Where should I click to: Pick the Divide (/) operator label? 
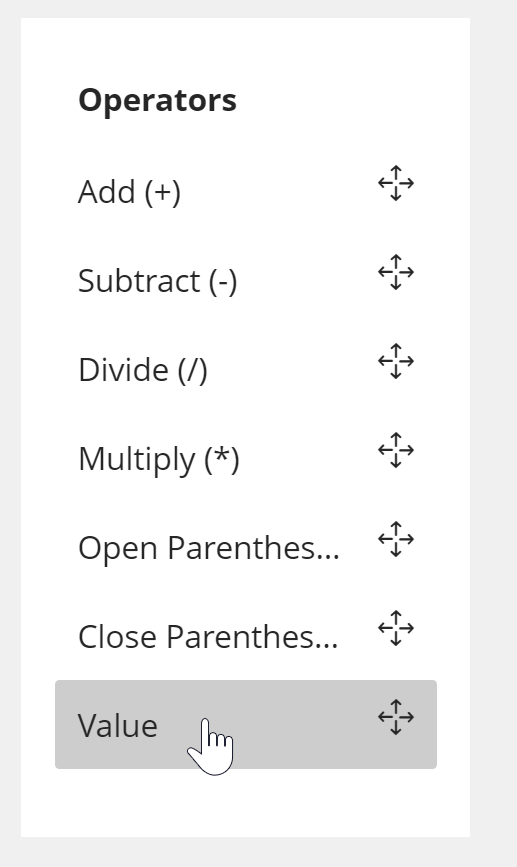(x=143, y=370)
